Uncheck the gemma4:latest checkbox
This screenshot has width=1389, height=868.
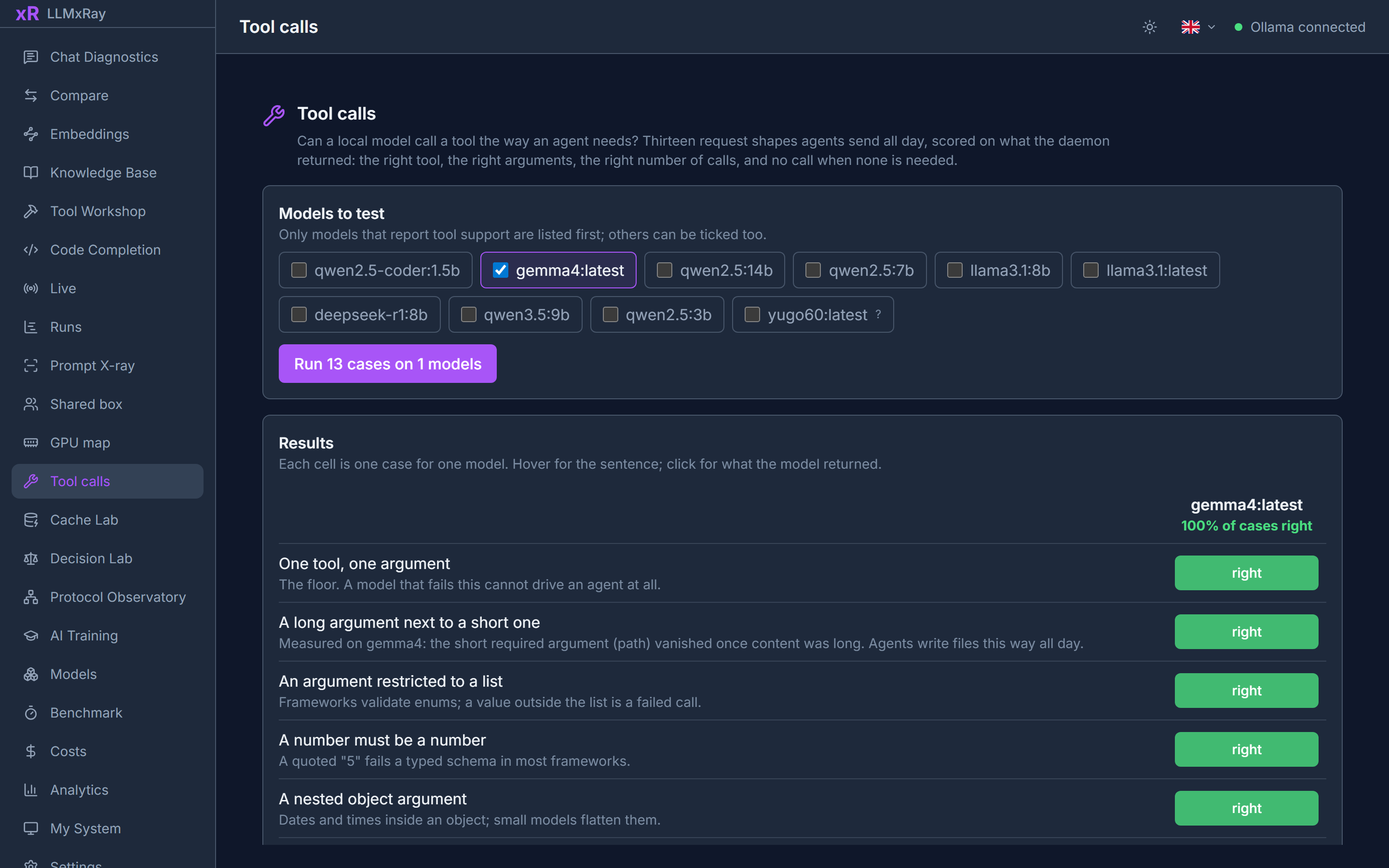501,270
